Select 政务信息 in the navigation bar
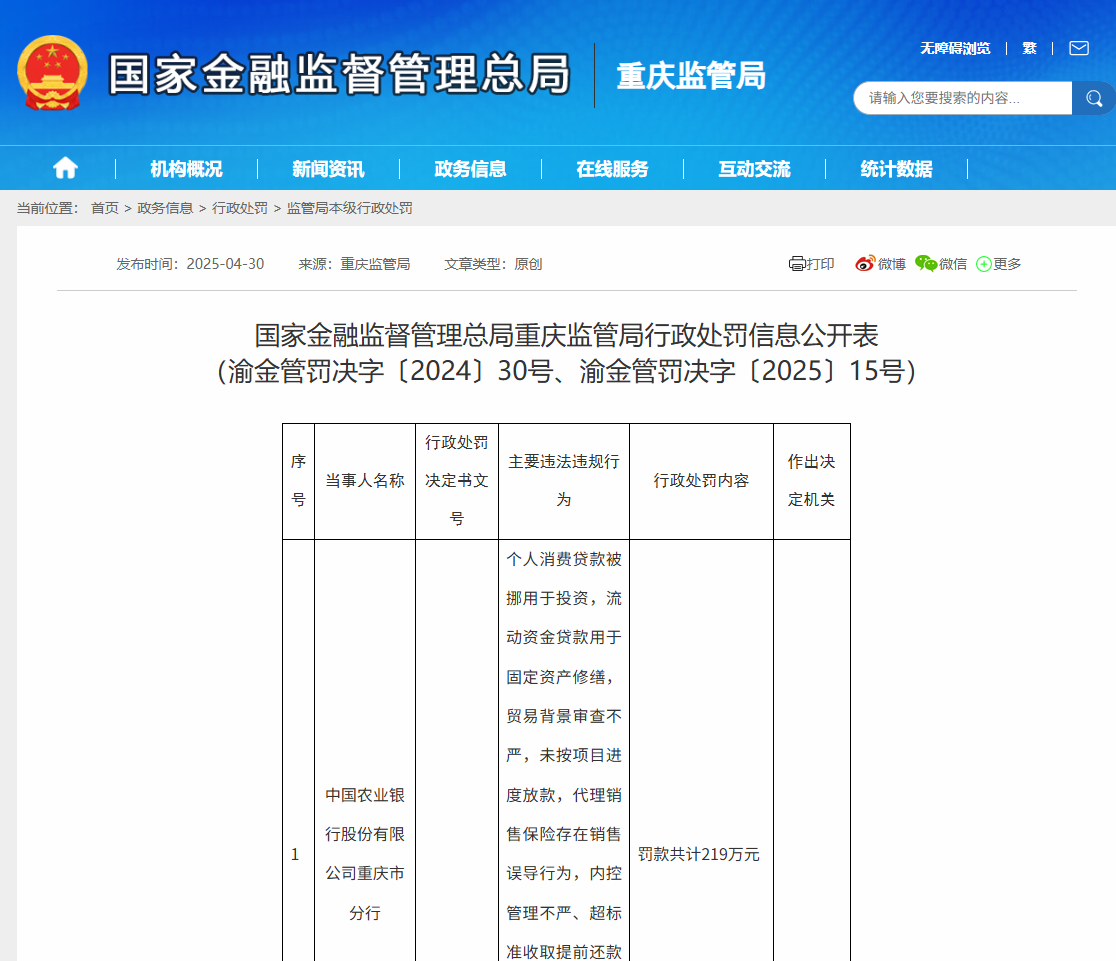Image resolution: width=1116 pixels, height=961 pixels. tap(470, 168)
